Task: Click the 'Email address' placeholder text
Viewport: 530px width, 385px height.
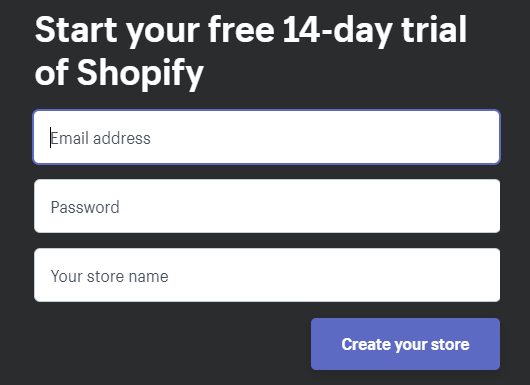Action: pos(100,138)
